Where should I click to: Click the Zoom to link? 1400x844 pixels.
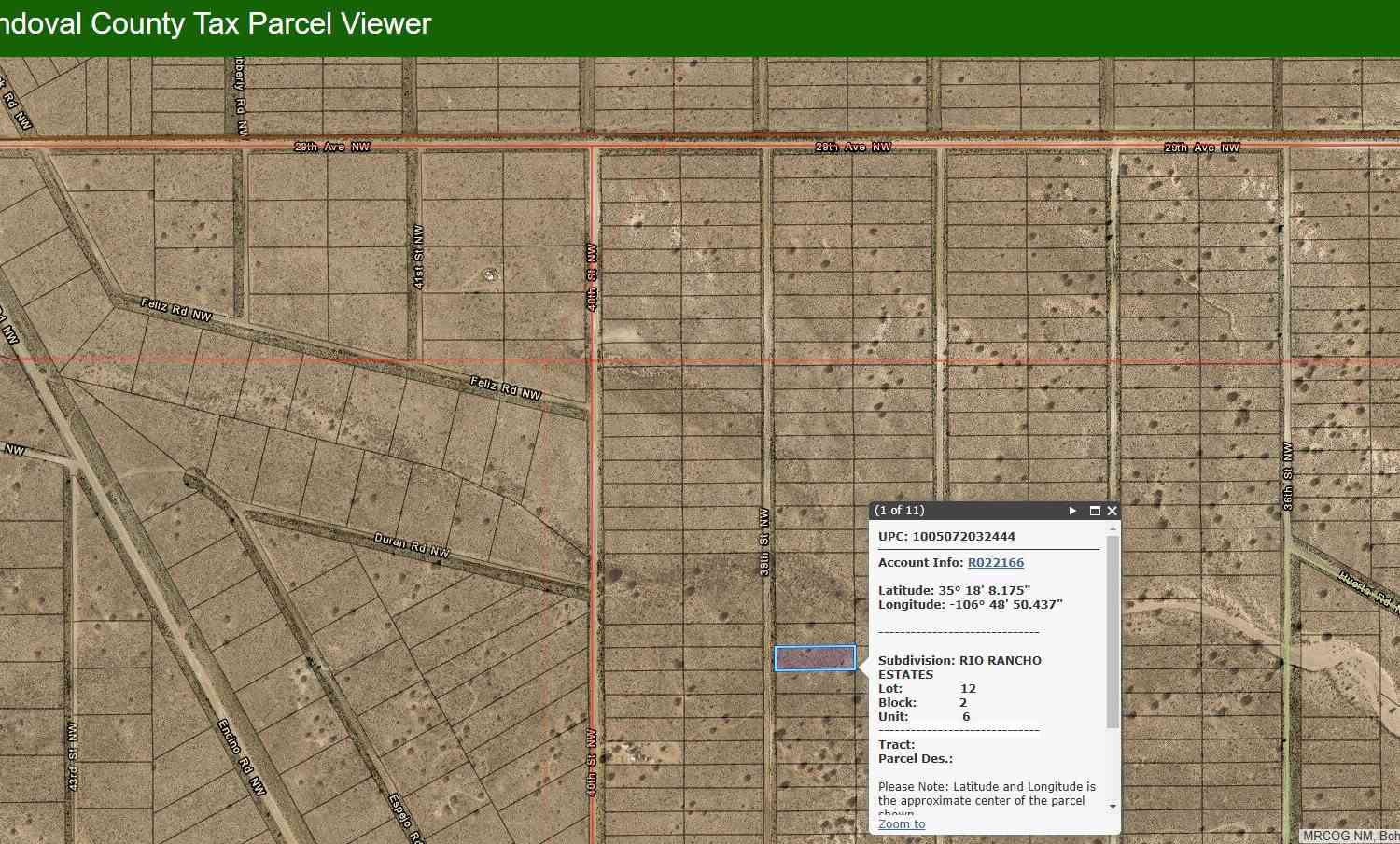point(902,823)
